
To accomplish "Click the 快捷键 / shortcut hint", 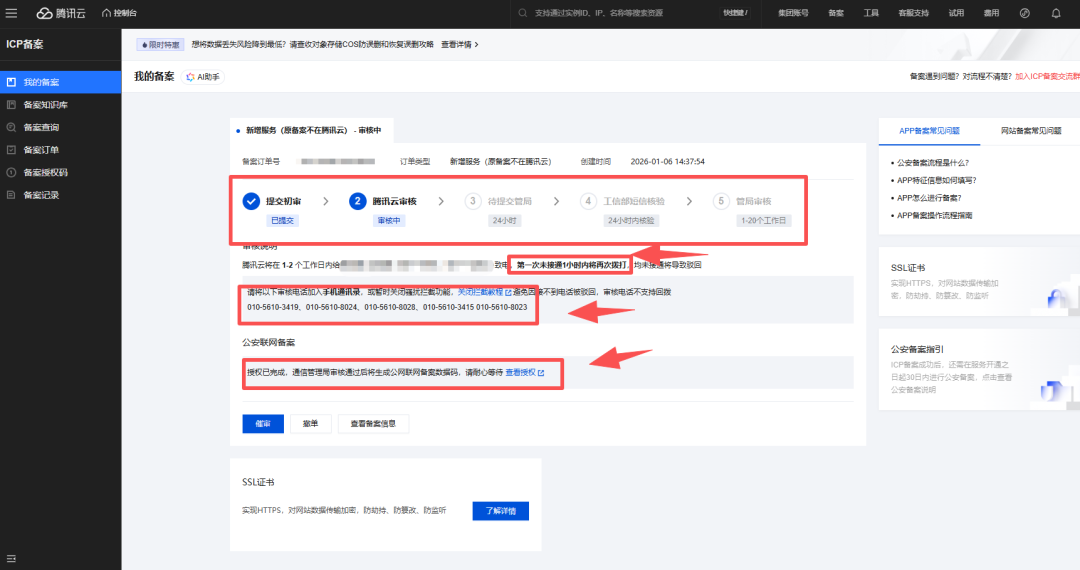I will click(735, 13).
